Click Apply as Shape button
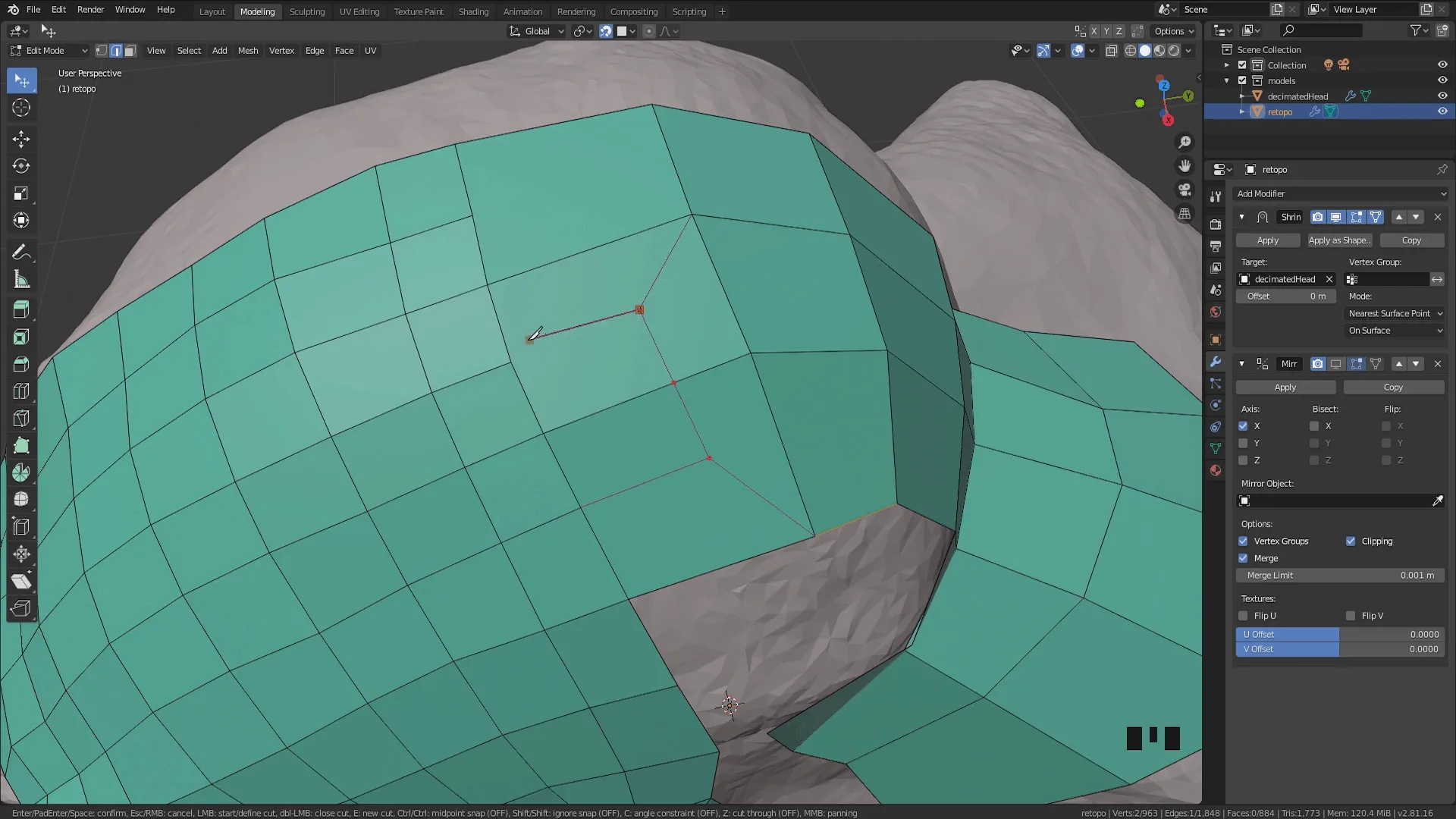This screenshot has height=819, width=1456. 1340,240
